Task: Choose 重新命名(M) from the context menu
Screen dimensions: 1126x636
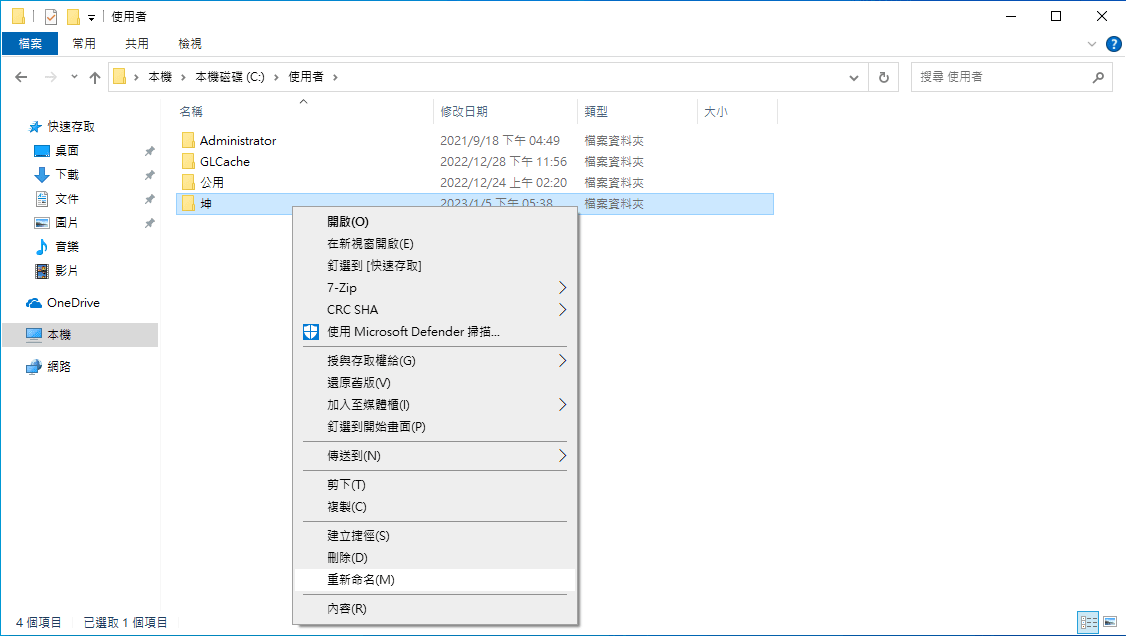Action: 361,580
